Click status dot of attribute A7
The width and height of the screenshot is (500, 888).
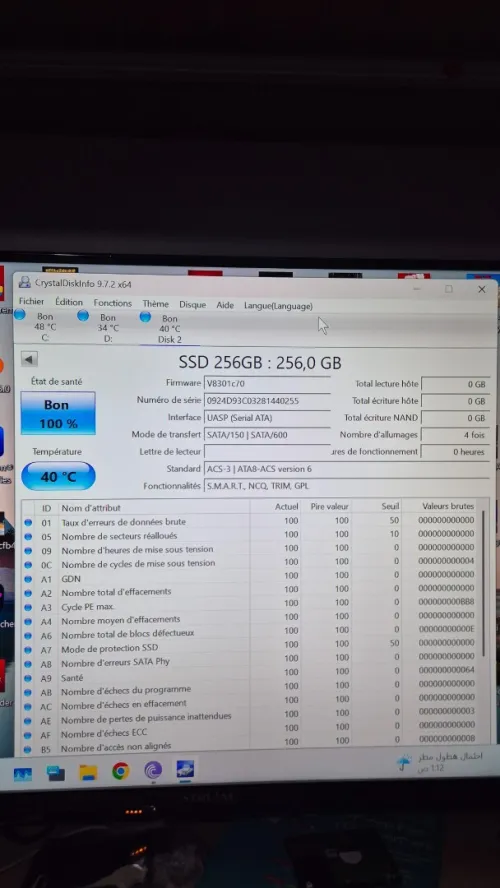coord(28,650)
